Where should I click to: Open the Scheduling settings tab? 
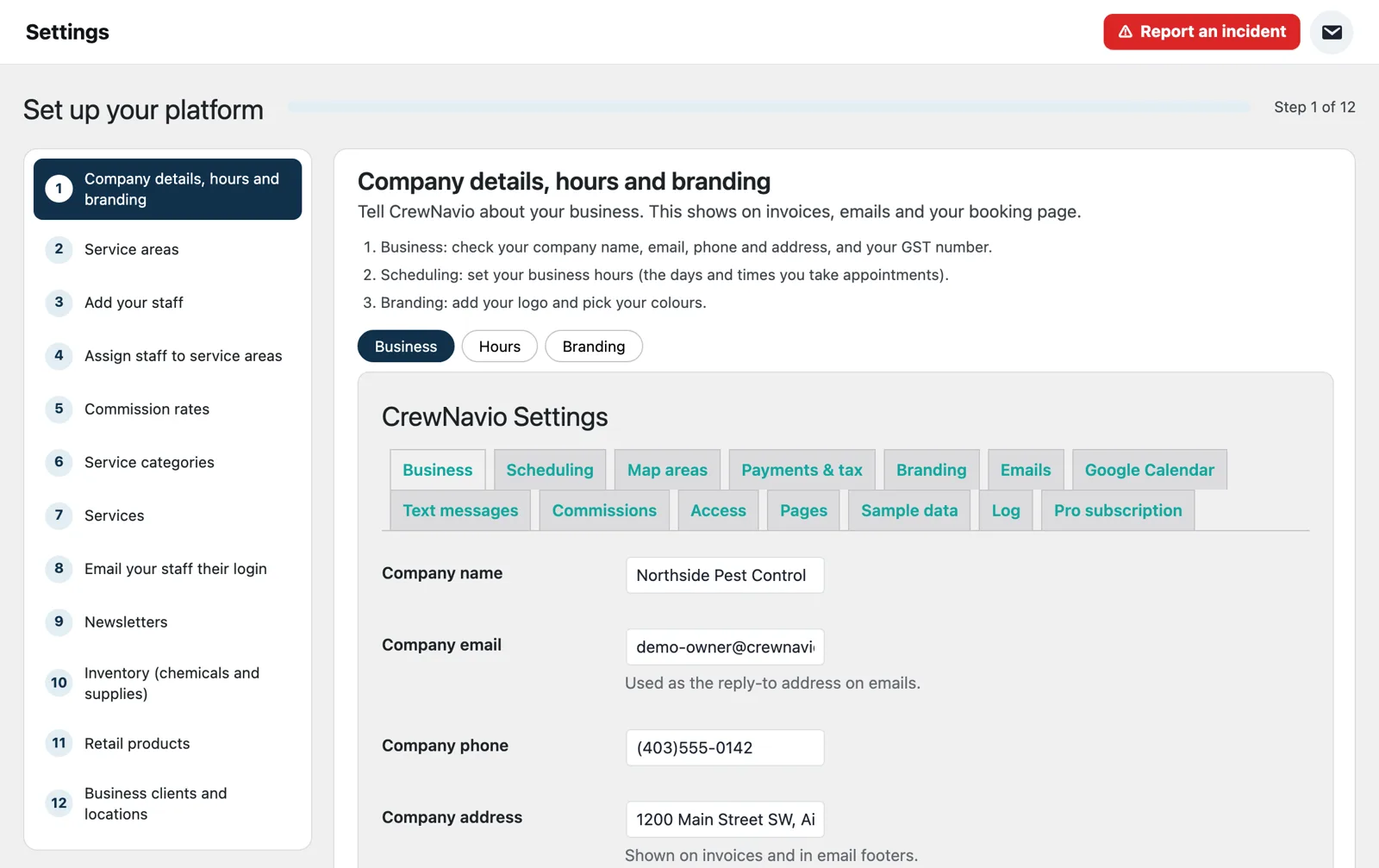[x=550, y=470]
